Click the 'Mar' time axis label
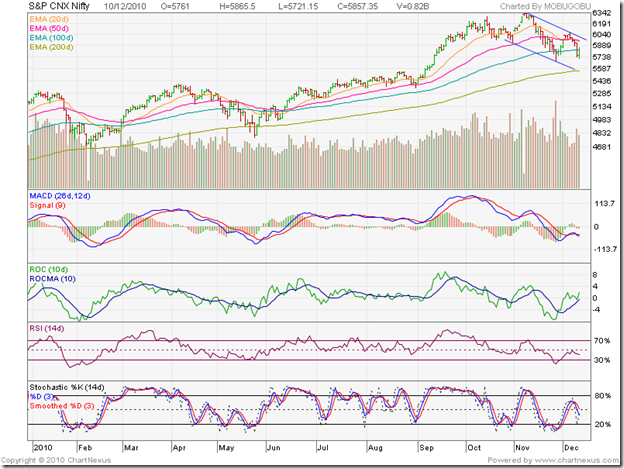The width and height of the screenshot is (624, 469). pyautogui.click(x=131, y=448)
